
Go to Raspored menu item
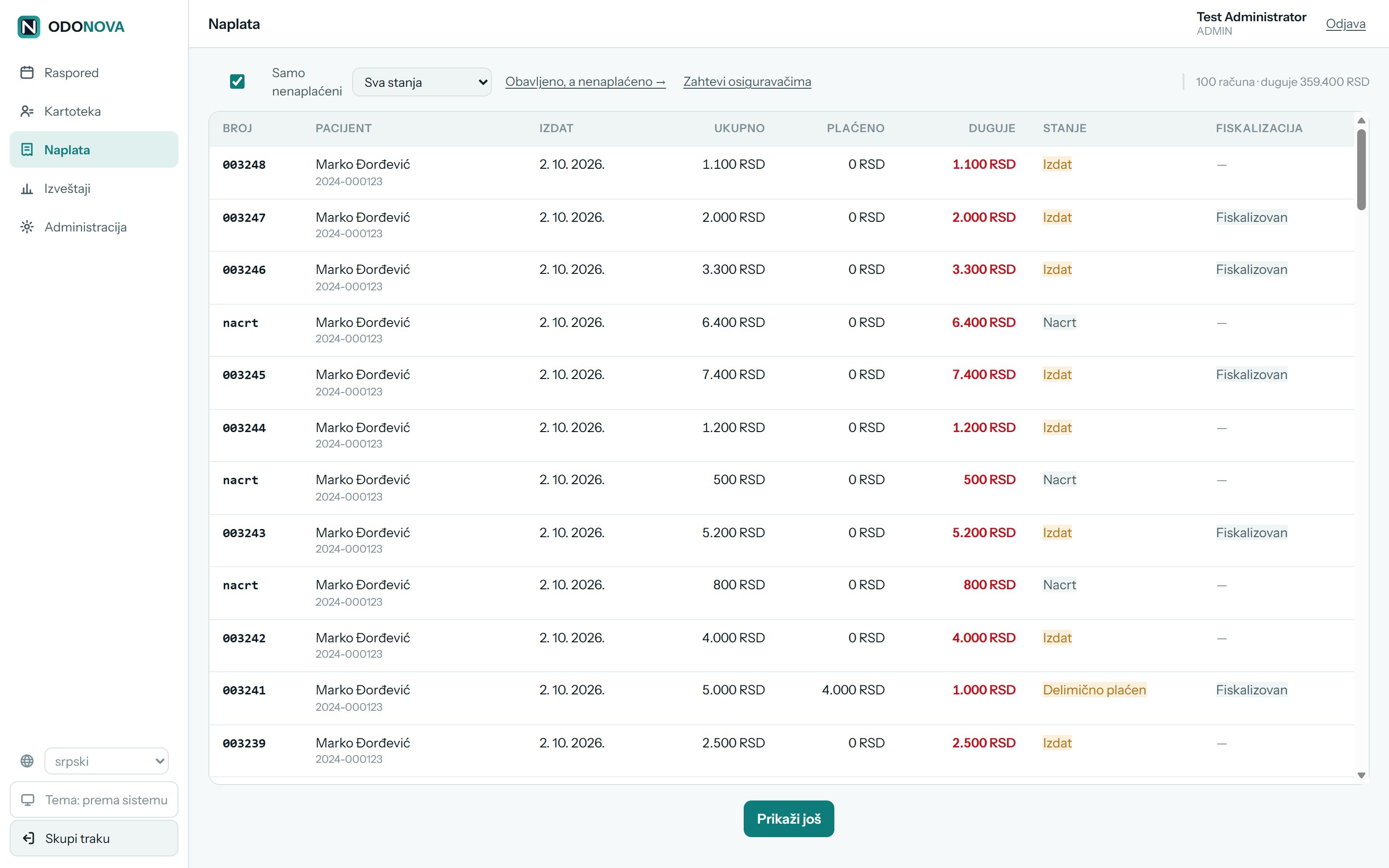click(x=94, y=72)
